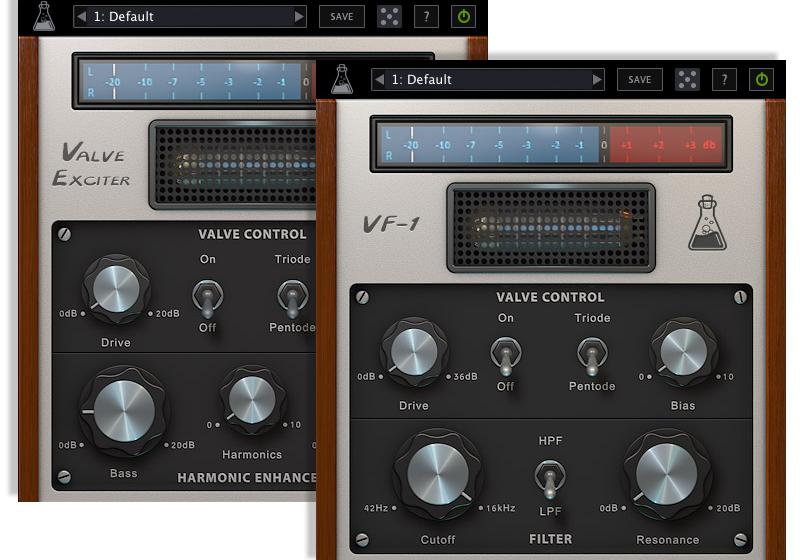
Task: Click the VF-1 'VALVE CONTROL' heading
Action: pyautogui.click(x=550, y=297)
